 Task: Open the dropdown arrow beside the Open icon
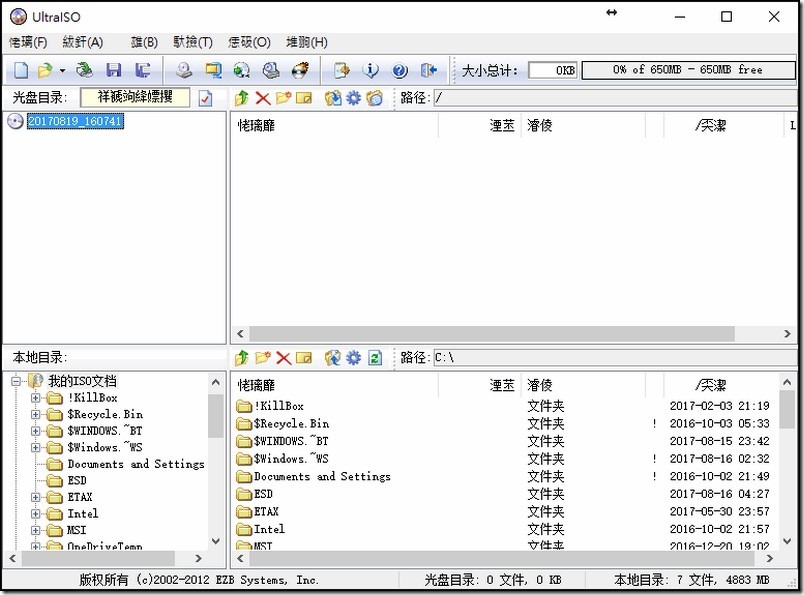(62, 70)
